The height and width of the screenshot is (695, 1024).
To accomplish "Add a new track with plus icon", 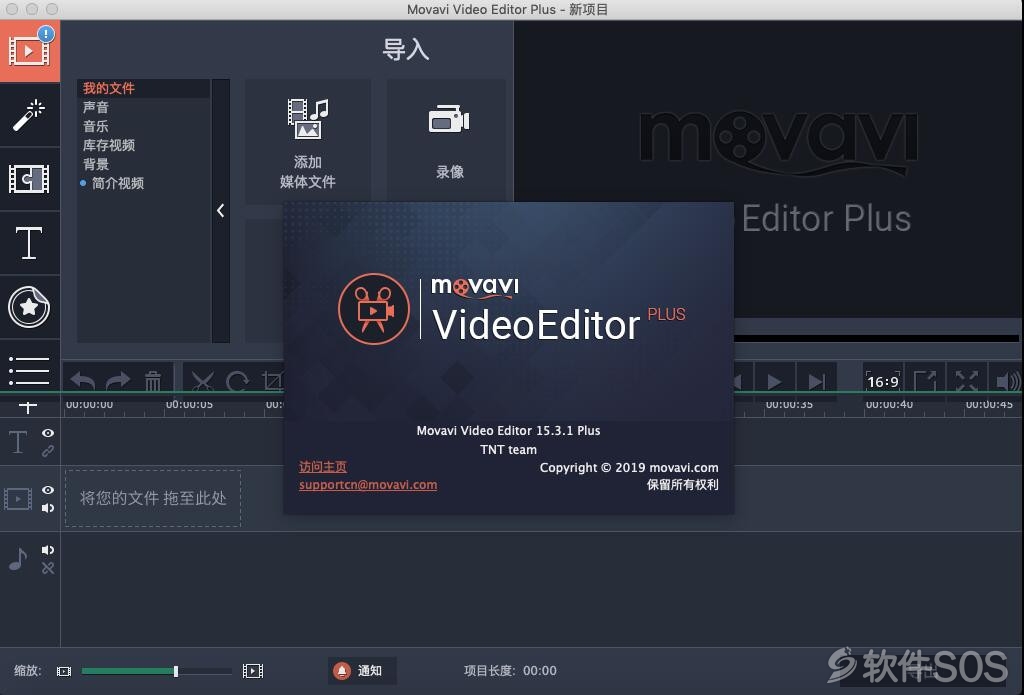I will pos(28,408).
